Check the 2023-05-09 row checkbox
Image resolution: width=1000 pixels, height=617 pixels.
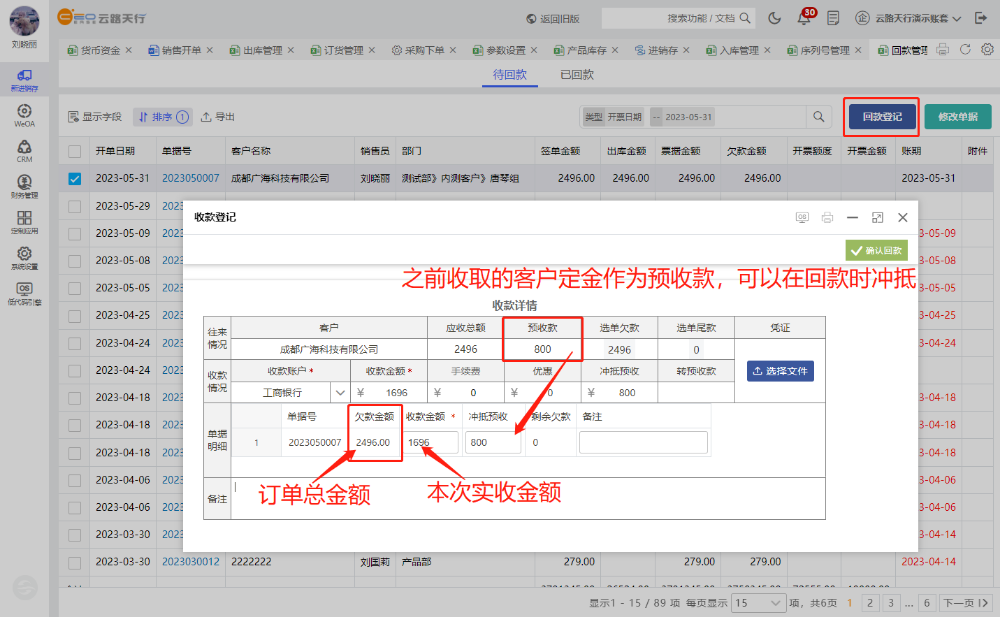(x=75, y=234)
